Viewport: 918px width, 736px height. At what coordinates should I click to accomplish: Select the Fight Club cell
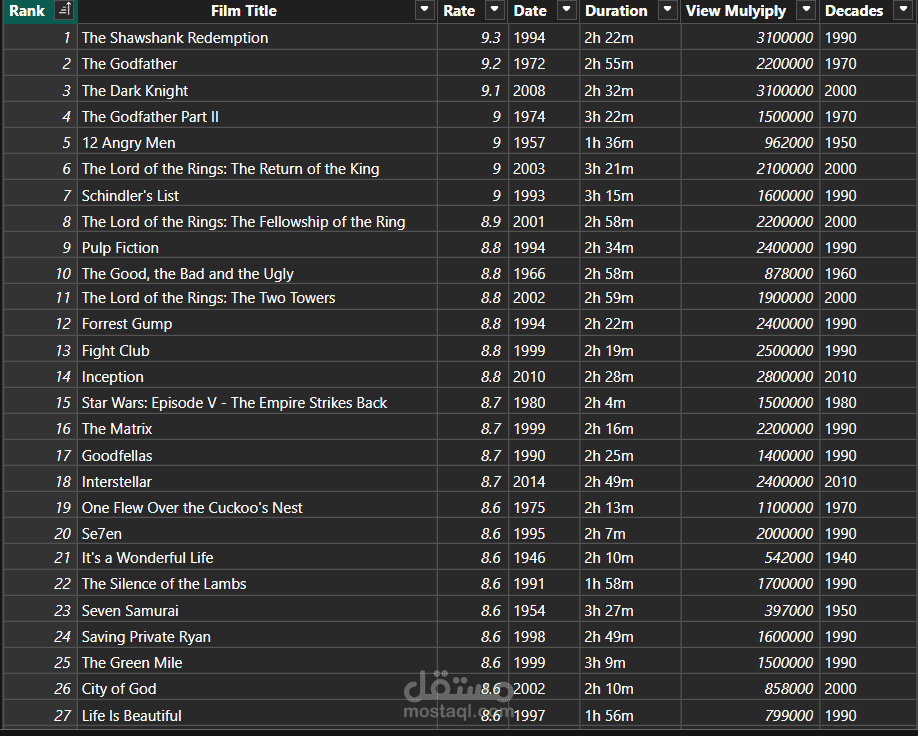click(258, 350)
